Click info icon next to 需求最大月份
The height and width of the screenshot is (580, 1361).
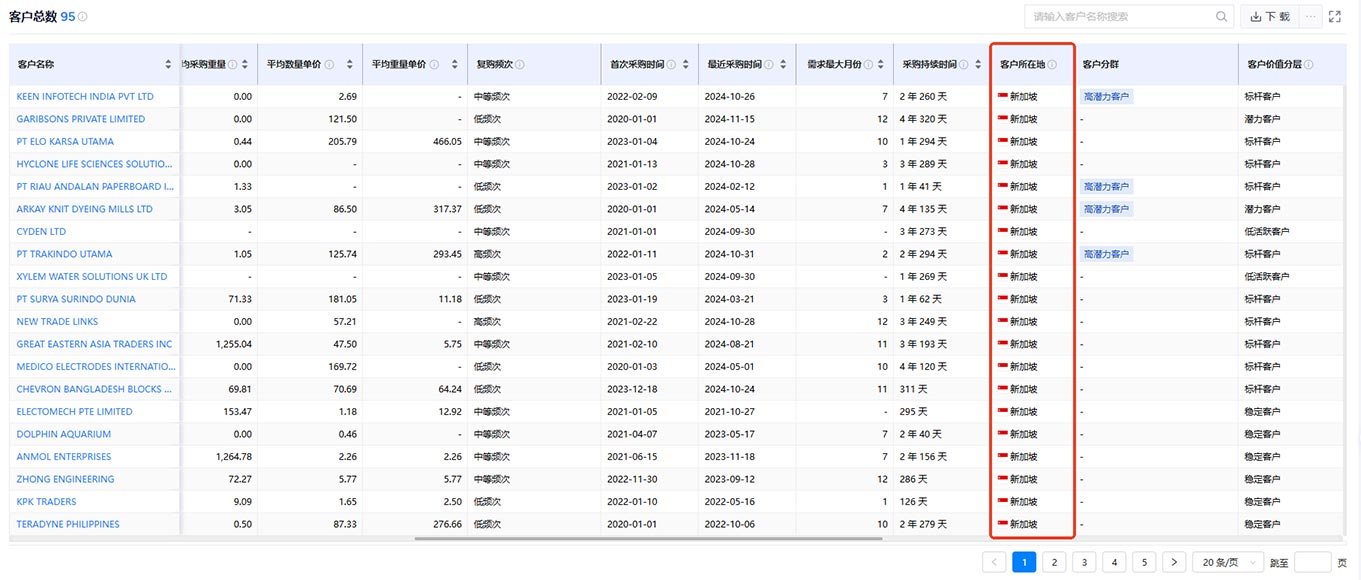pos(868,65)
